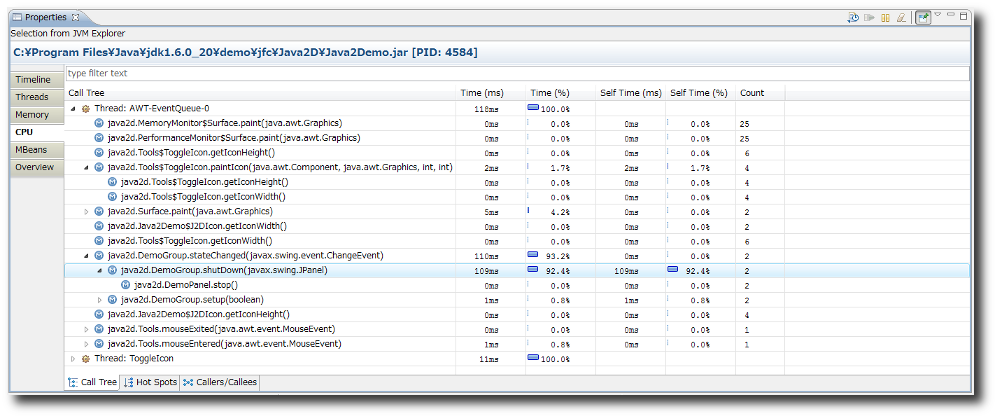Image resolution: width=997 pixels, height=418 pixels.
Task: Sort by the Count column header
Action: click(x=760, y=93)
